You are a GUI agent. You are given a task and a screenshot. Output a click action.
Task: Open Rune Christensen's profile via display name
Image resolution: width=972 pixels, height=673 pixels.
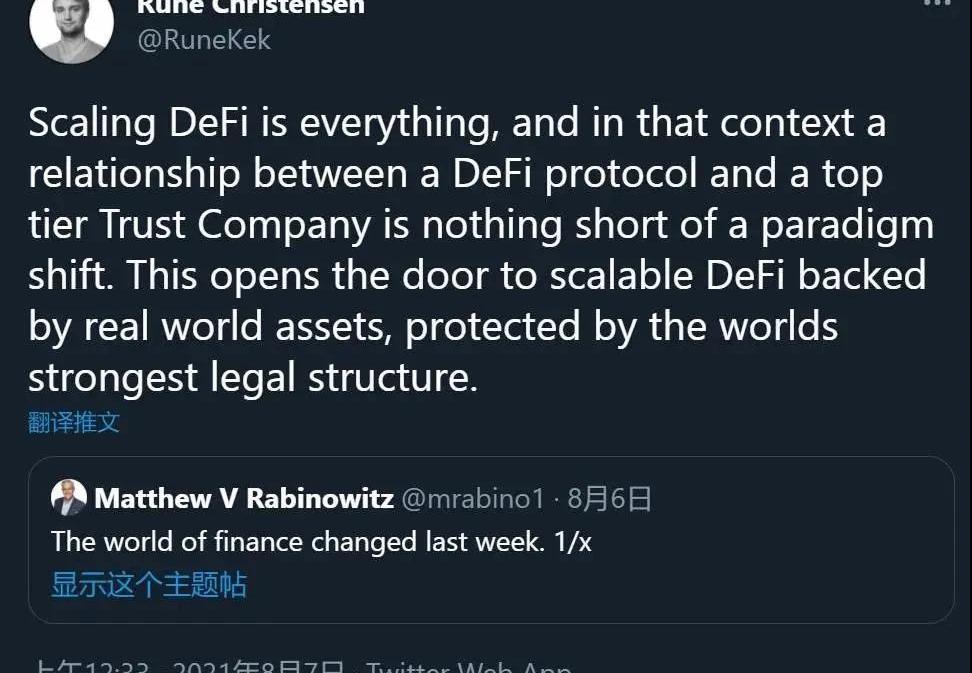(x=250, y=6)
